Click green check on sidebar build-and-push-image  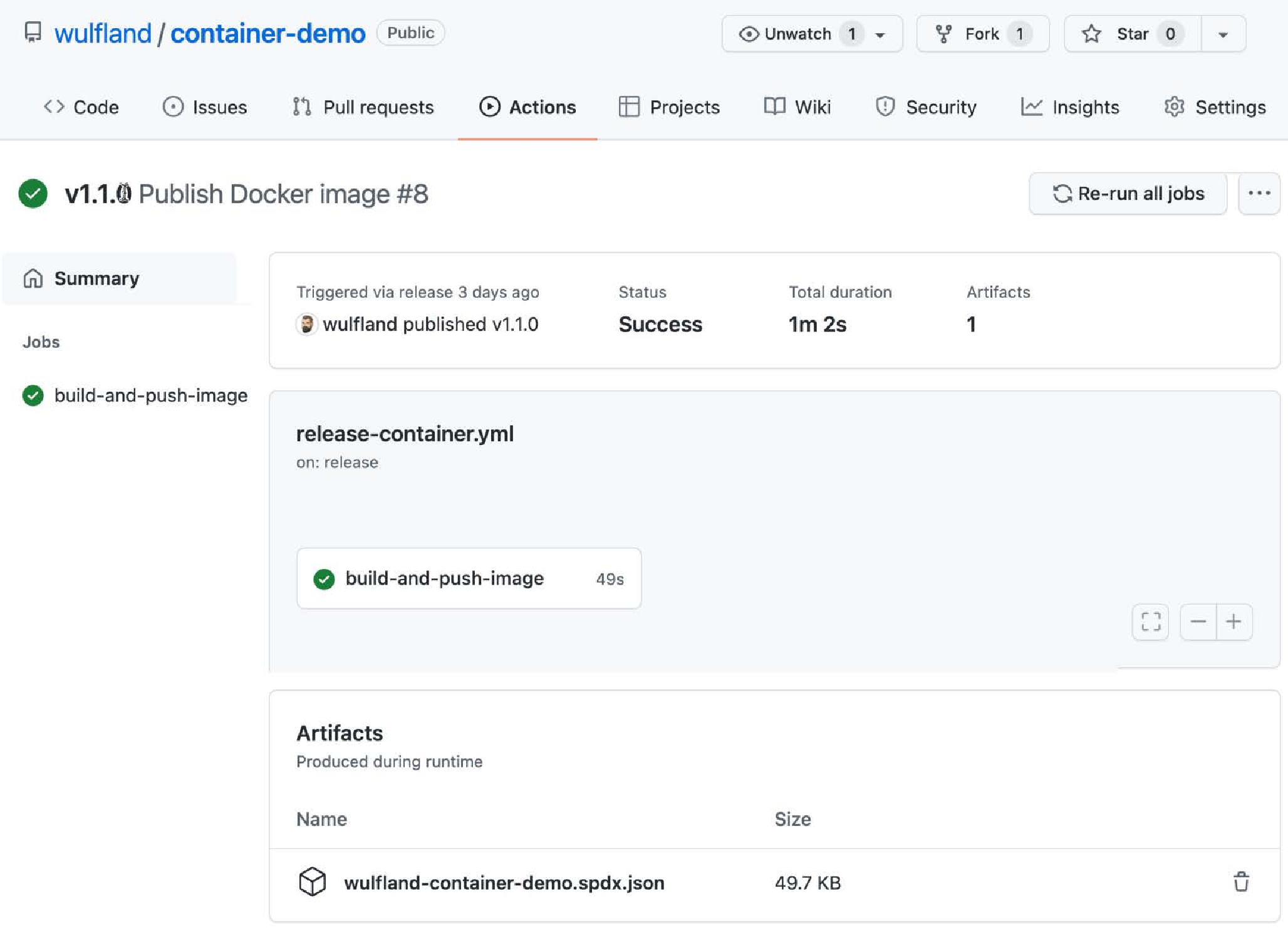[33, 395]
